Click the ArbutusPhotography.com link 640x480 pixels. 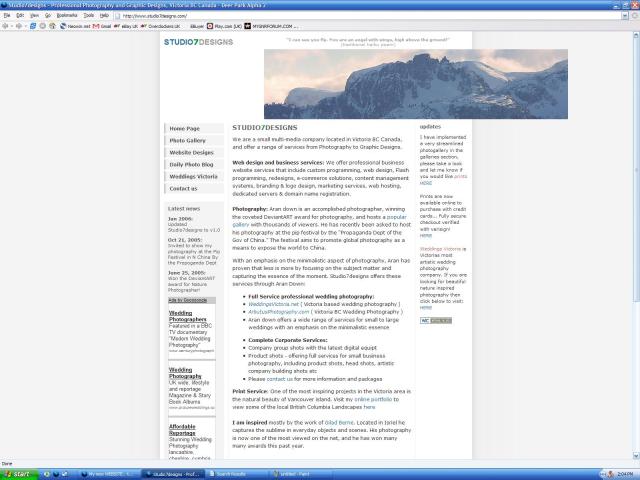(279, 312)
